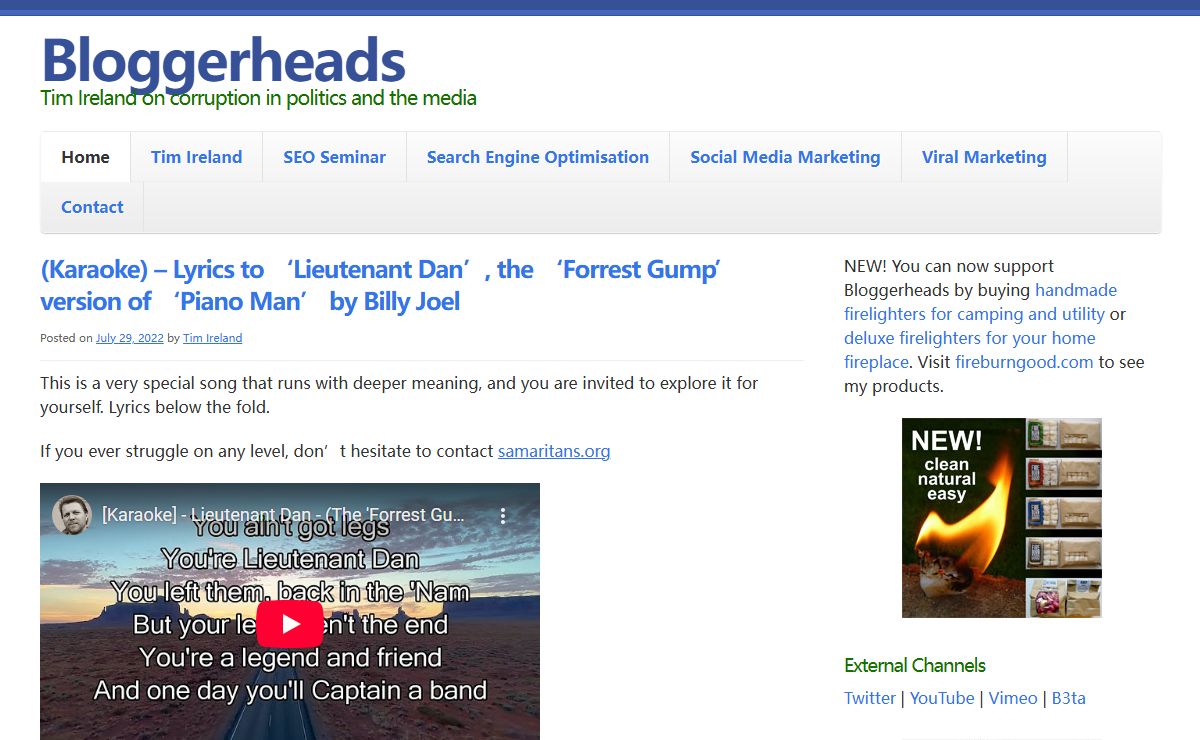The image size is (1200, 740).
Task: Play the Lieutenant Dan karaoke video
Action: [x=290, y=624]
